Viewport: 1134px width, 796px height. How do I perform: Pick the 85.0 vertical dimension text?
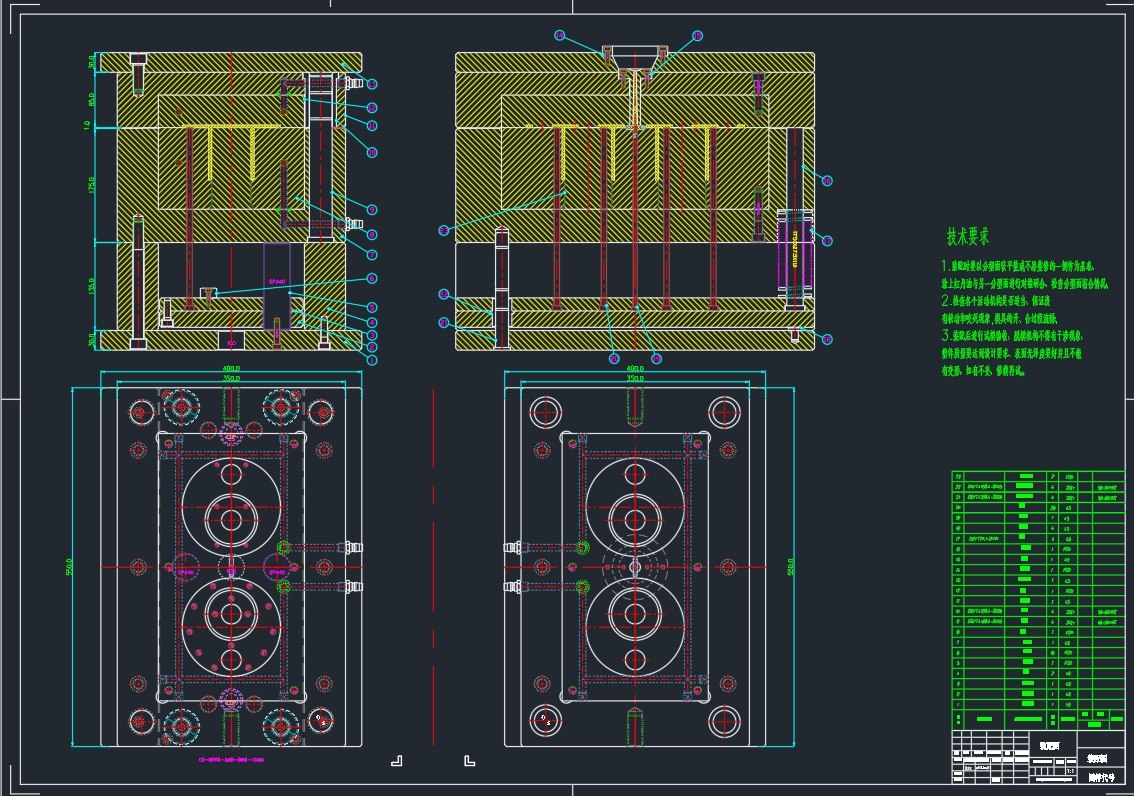coord(91,98)
